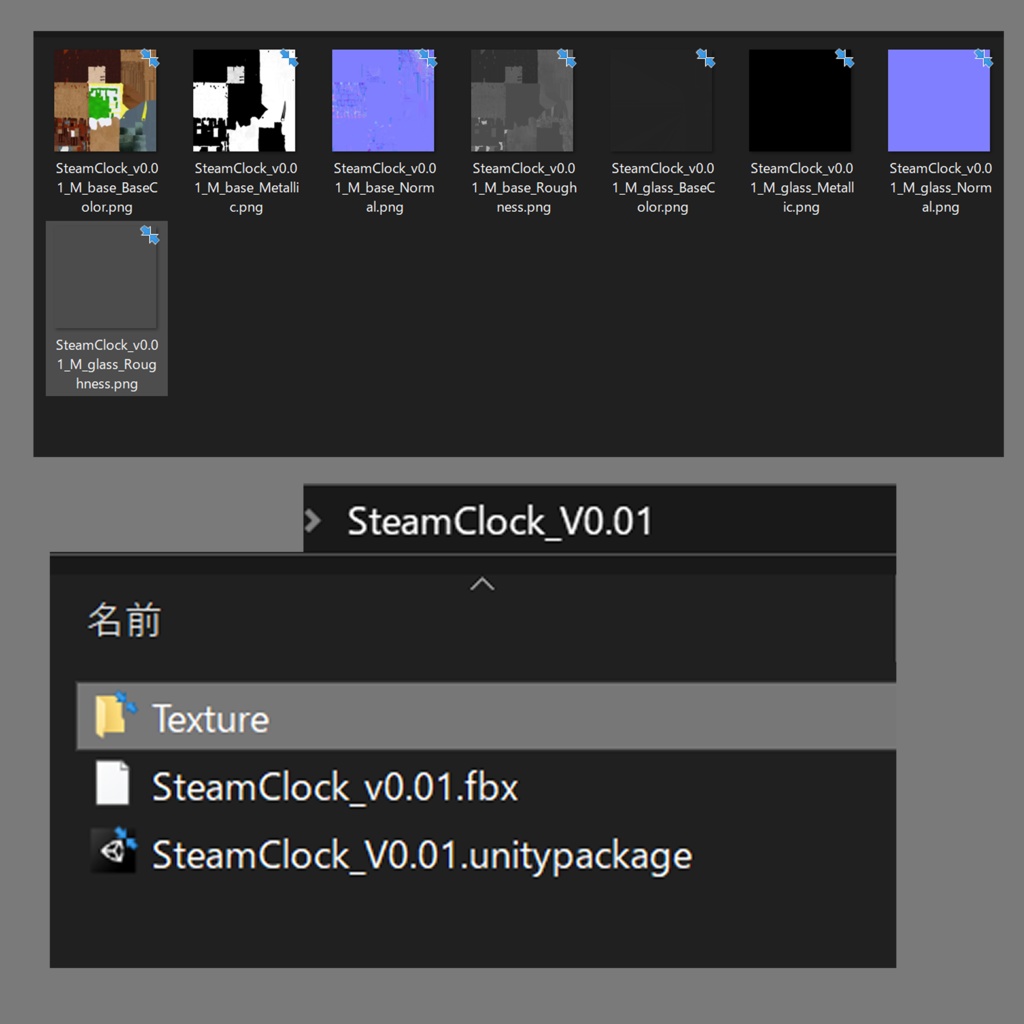
Task: Collapse the pane with the upward chevron
Action: point(483,583)
